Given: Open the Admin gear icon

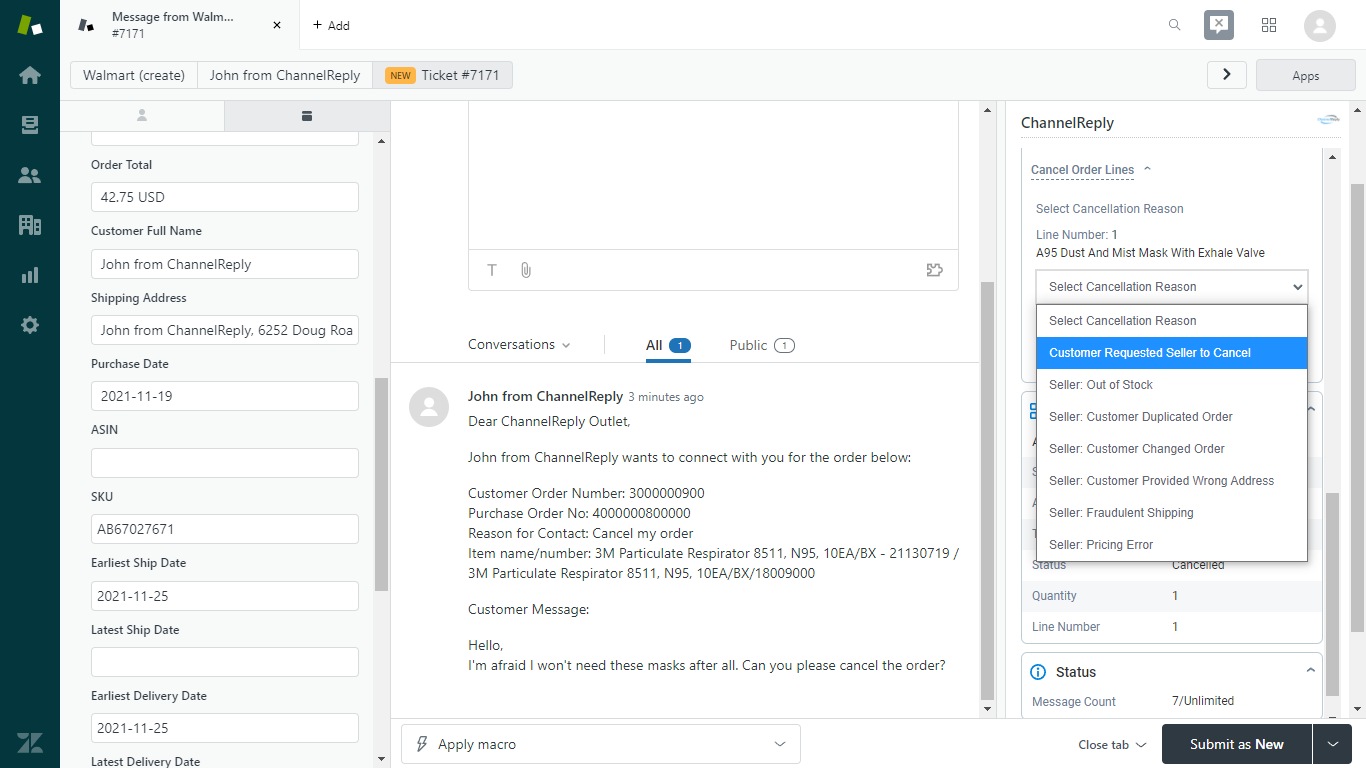Looking at the screenshot, I should [30, 325].
